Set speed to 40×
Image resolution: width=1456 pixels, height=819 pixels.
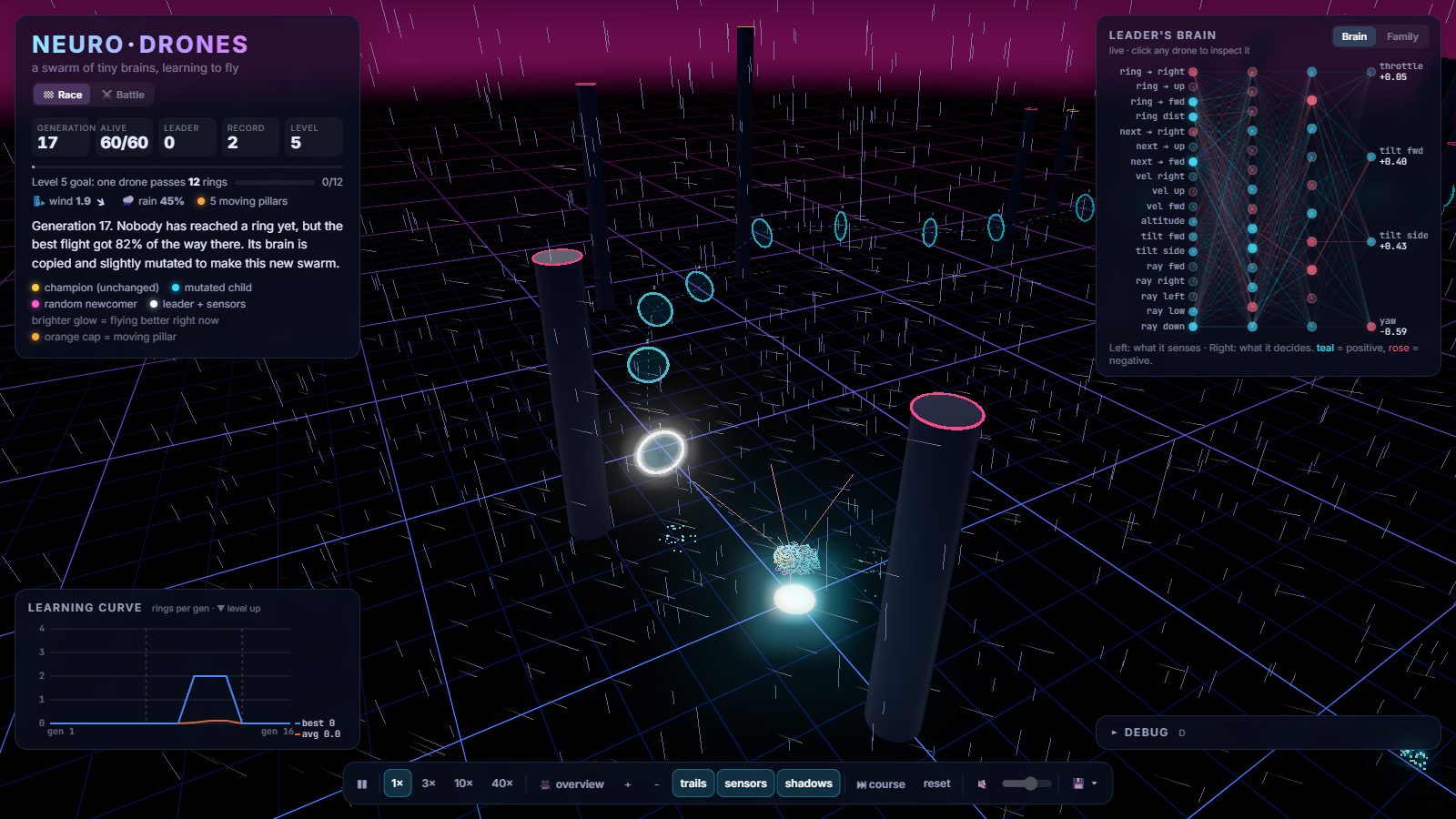coord(502,784)
